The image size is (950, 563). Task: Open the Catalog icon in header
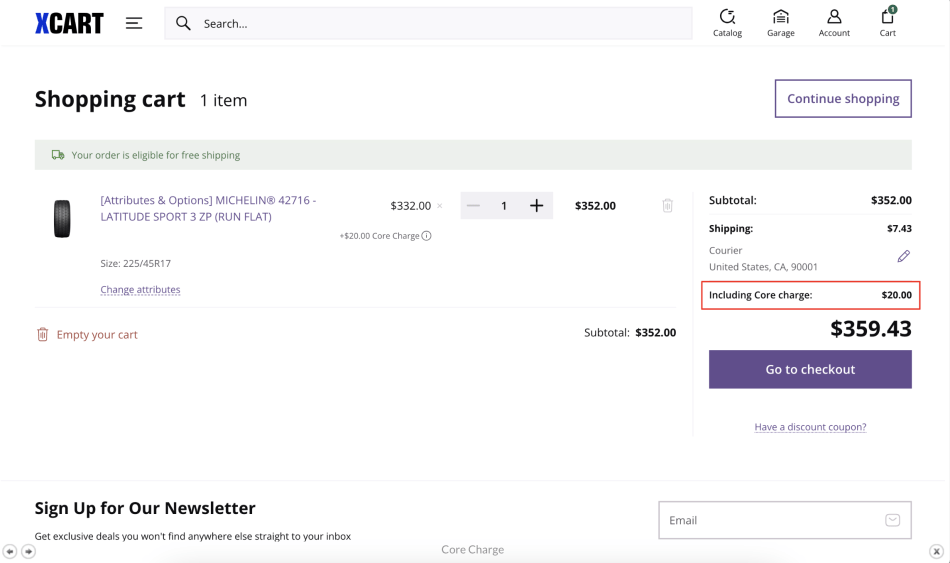pos(727,22)
